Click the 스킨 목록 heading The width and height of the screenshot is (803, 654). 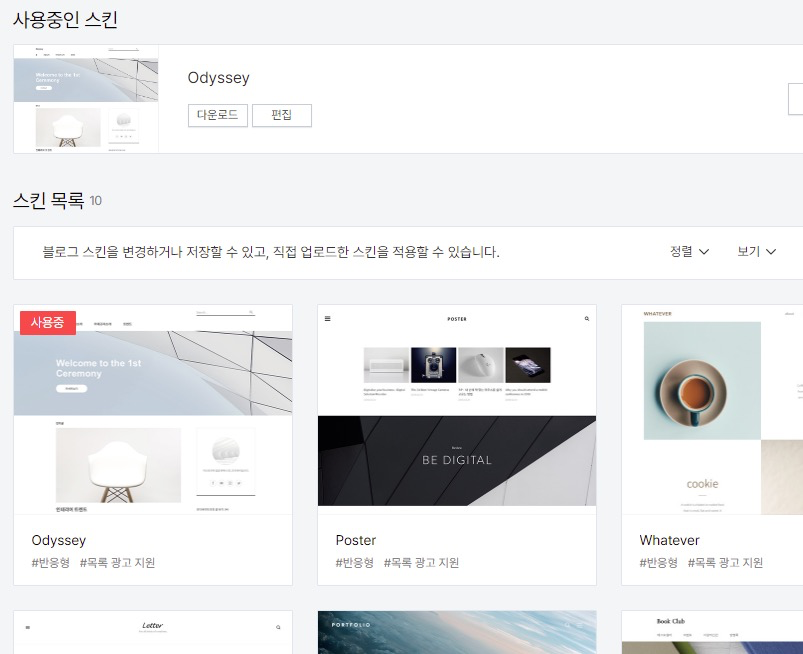(49, 200)
